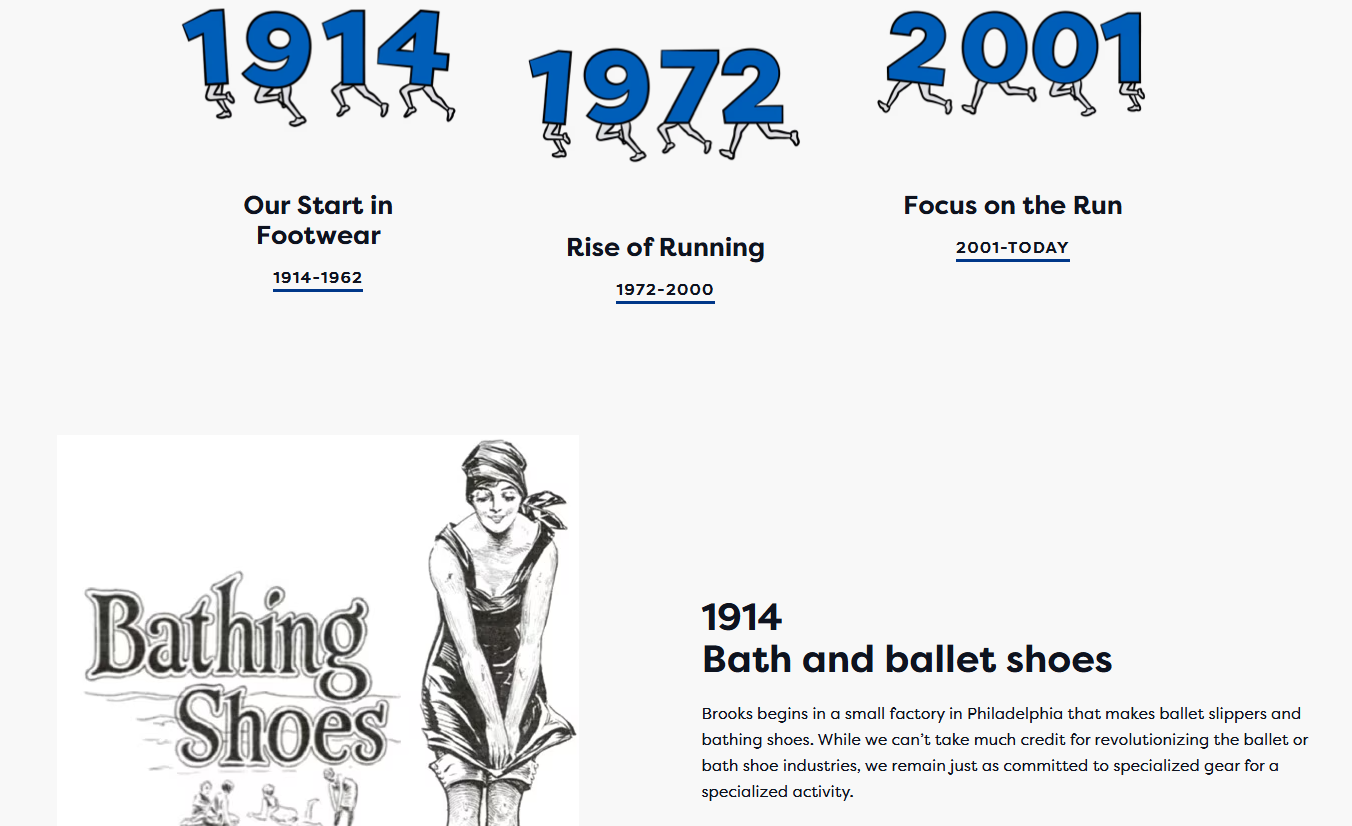Image resolution: width=1352 pixels, height=826 pixels.
Task: Click the paragraph about Brooks' Philadelphia factory
Action: tap(1004, 752)
